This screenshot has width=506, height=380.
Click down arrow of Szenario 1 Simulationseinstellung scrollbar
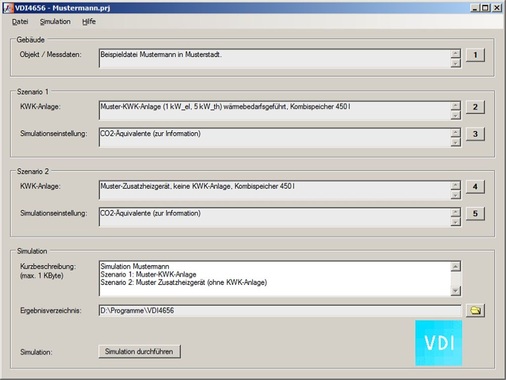pyautogui.click(x=456, y=142)
